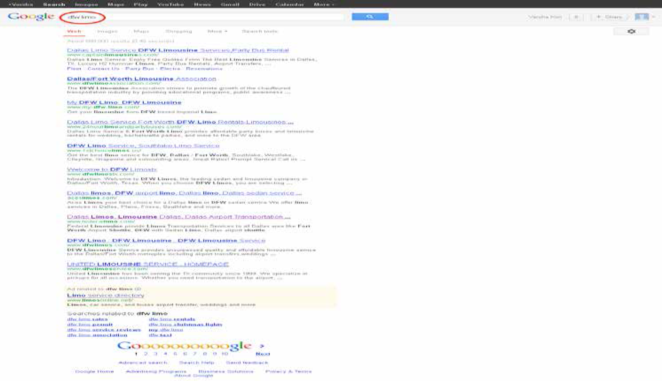This screenshot has width=662, height=381.
Task: Expand the More dropdown under search bar
Action: tap(217, 31)
